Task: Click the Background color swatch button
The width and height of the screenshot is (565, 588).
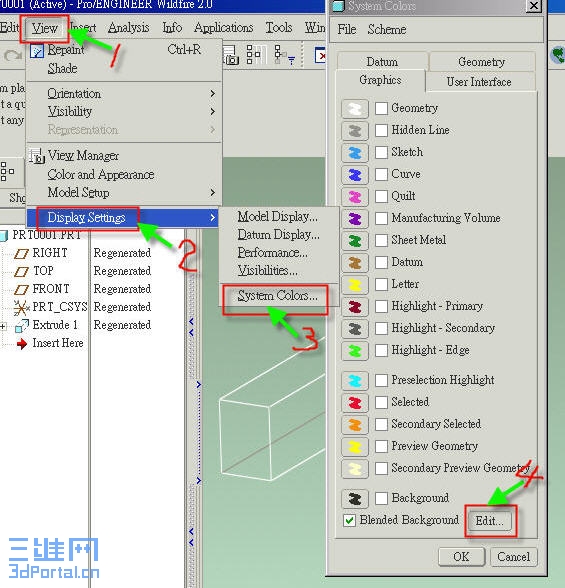Action: (355, 499)
